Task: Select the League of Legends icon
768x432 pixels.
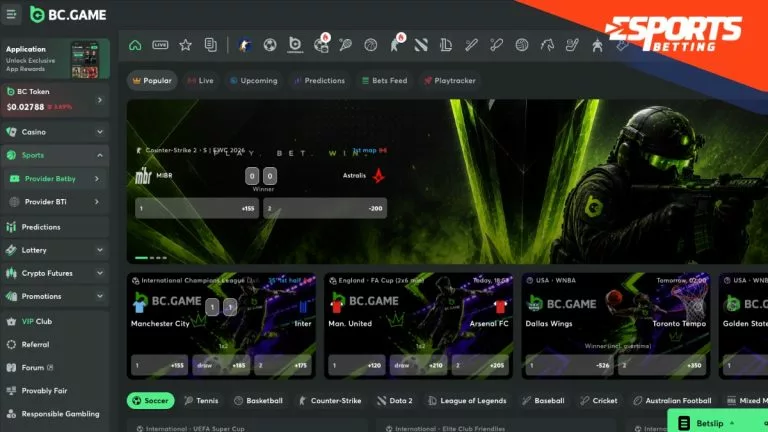Action: [x=446, y=45]
